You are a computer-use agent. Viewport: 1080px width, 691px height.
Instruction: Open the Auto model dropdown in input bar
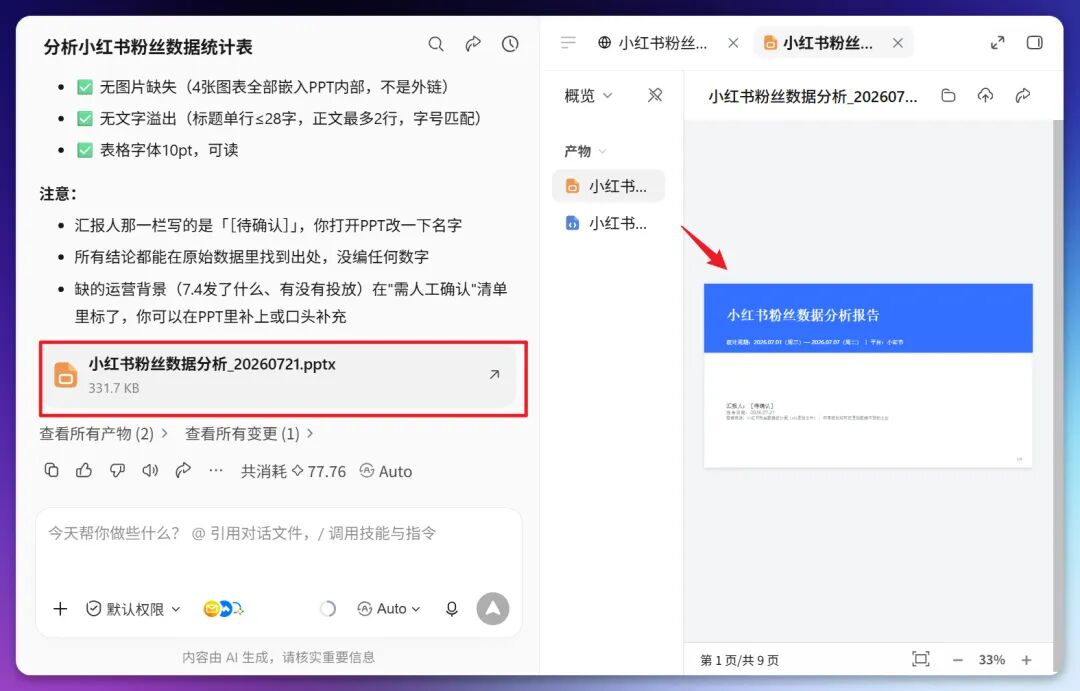388,609
